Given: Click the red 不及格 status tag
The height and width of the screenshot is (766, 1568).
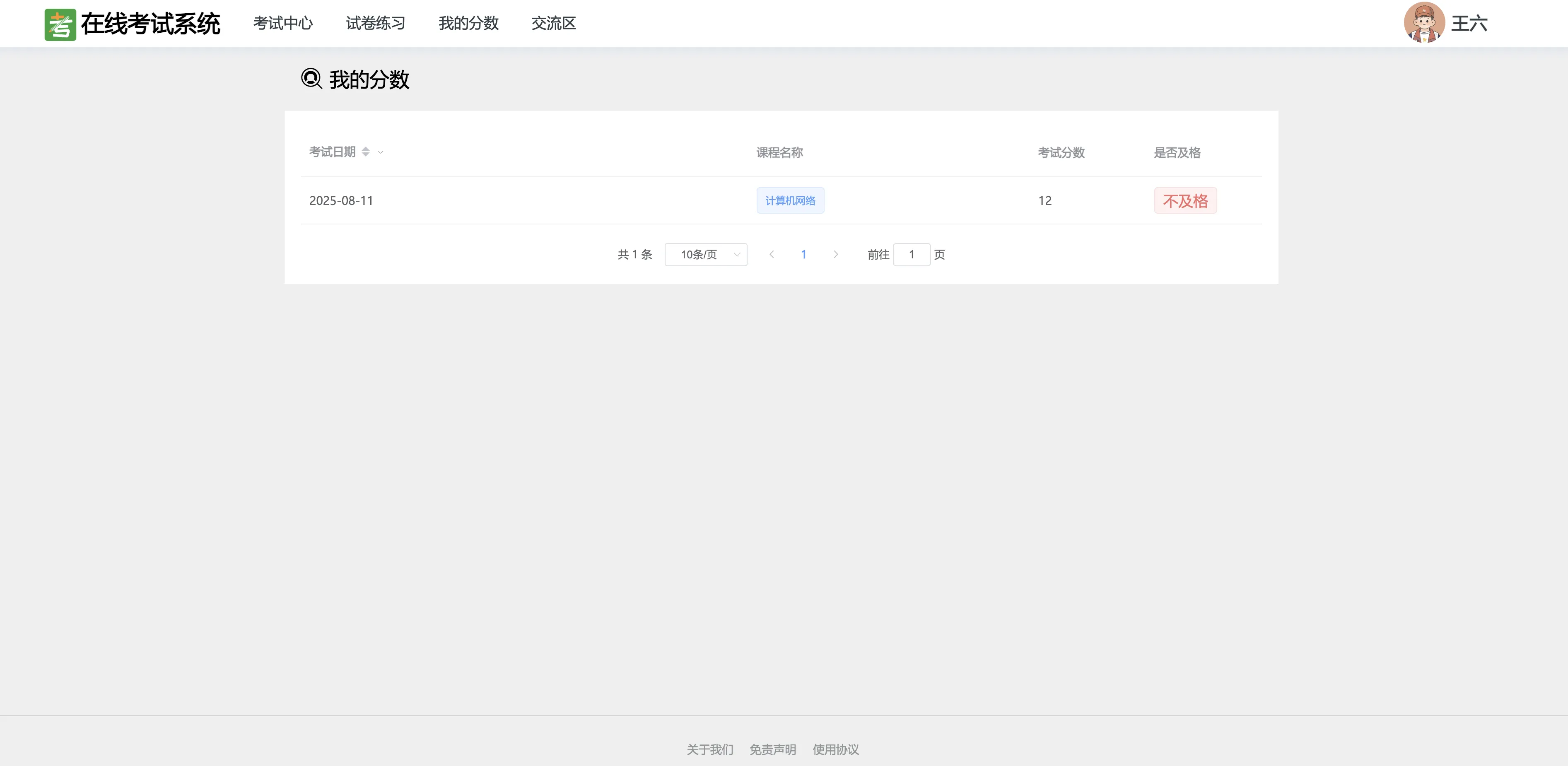Looking at the screenshot, I should coord(1185,201).
